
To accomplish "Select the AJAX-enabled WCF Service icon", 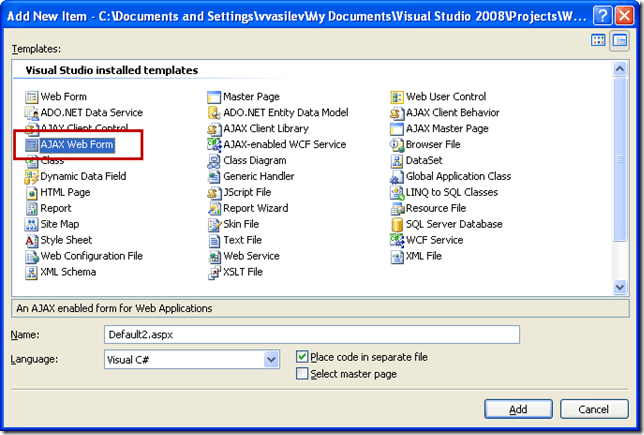I will (214, 145).
